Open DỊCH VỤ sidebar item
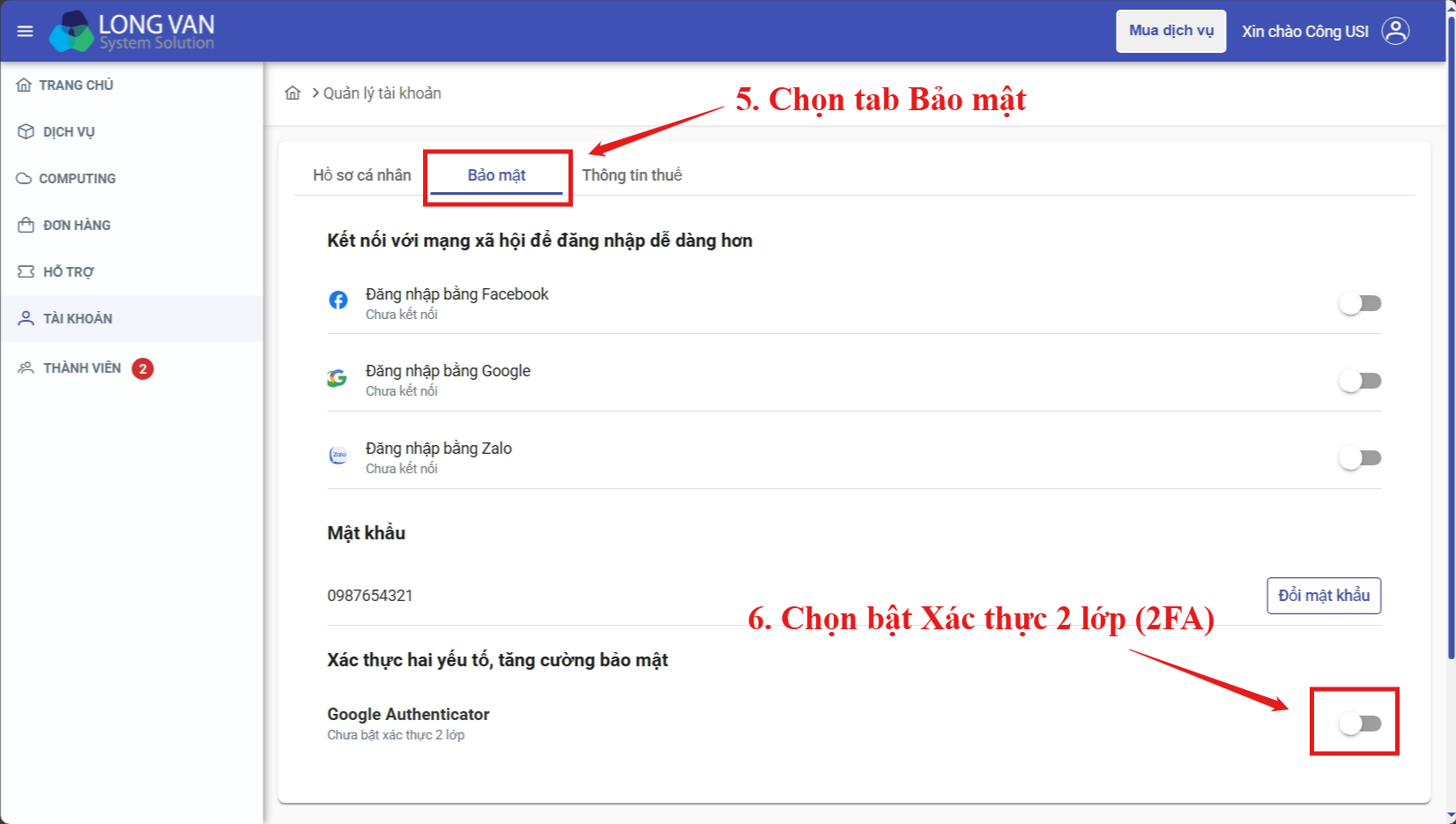 pyautogui.click(x=132, y=131)
